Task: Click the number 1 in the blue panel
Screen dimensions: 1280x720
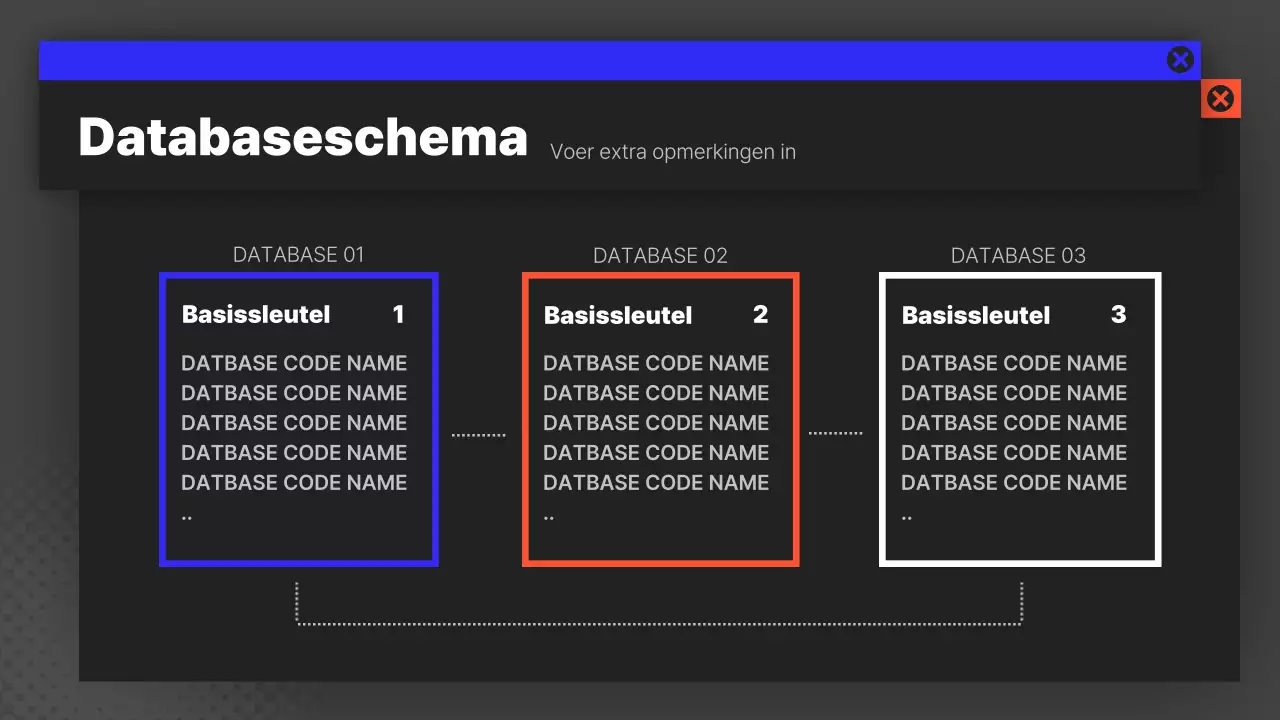Action: (399, 314)
